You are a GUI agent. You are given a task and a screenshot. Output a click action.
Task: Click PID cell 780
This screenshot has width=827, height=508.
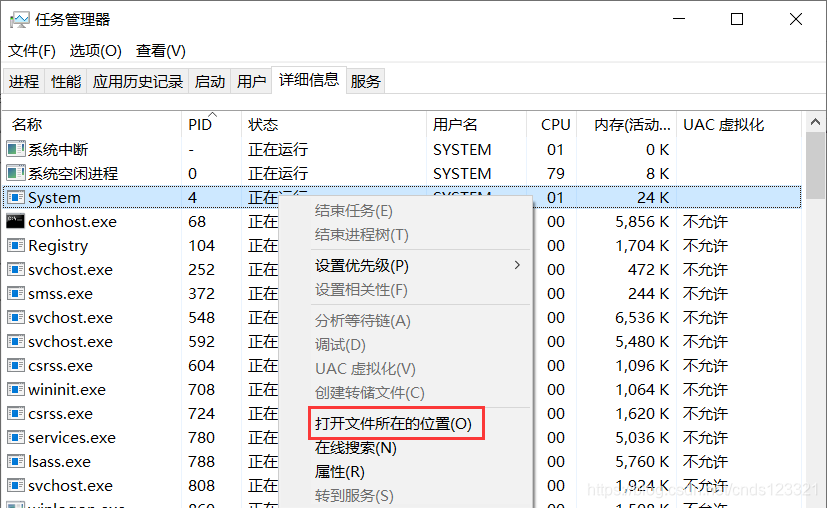tap(201, 437)
